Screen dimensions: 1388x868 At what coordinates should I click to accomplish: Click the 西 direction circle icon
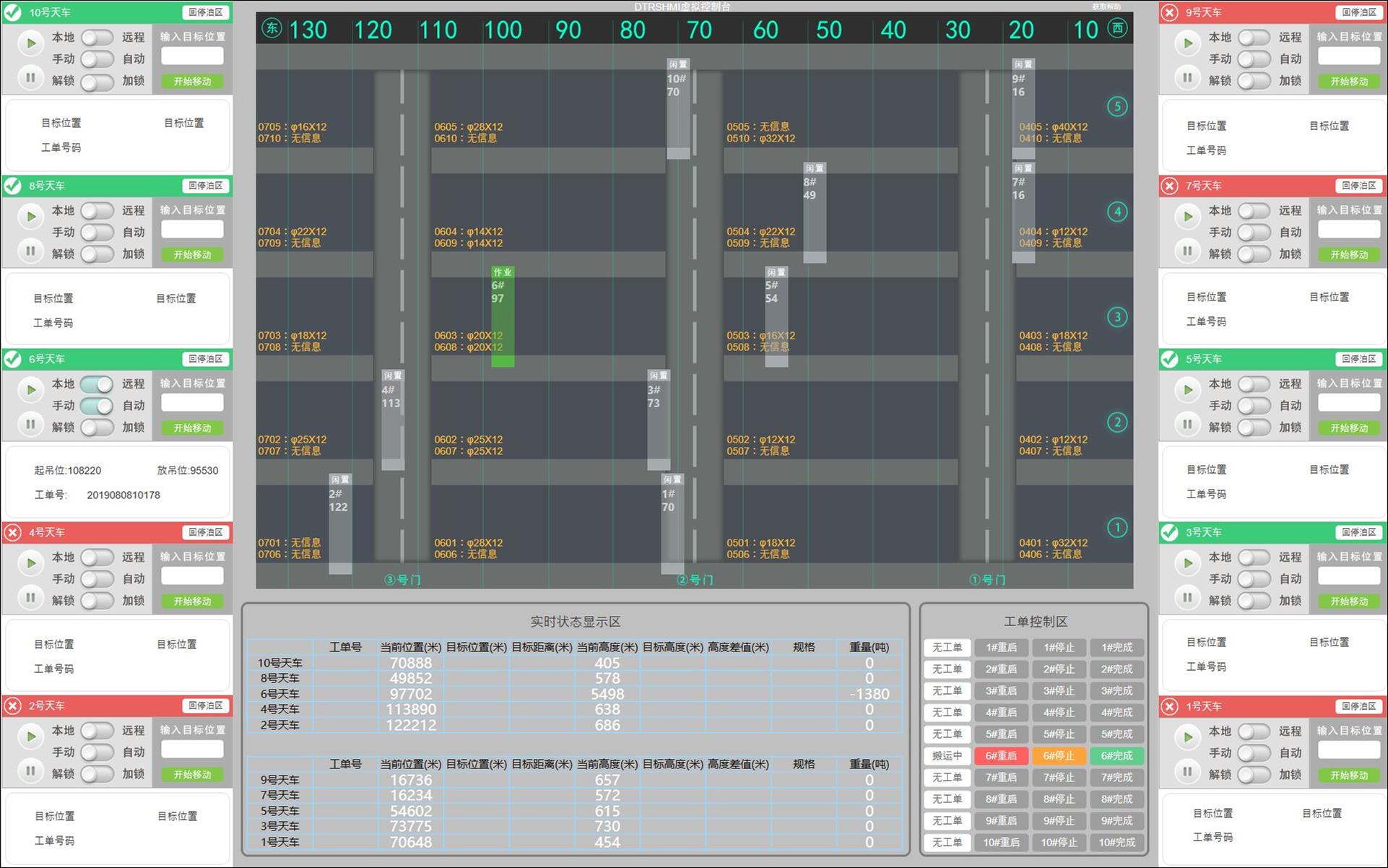click(1117, 29)
